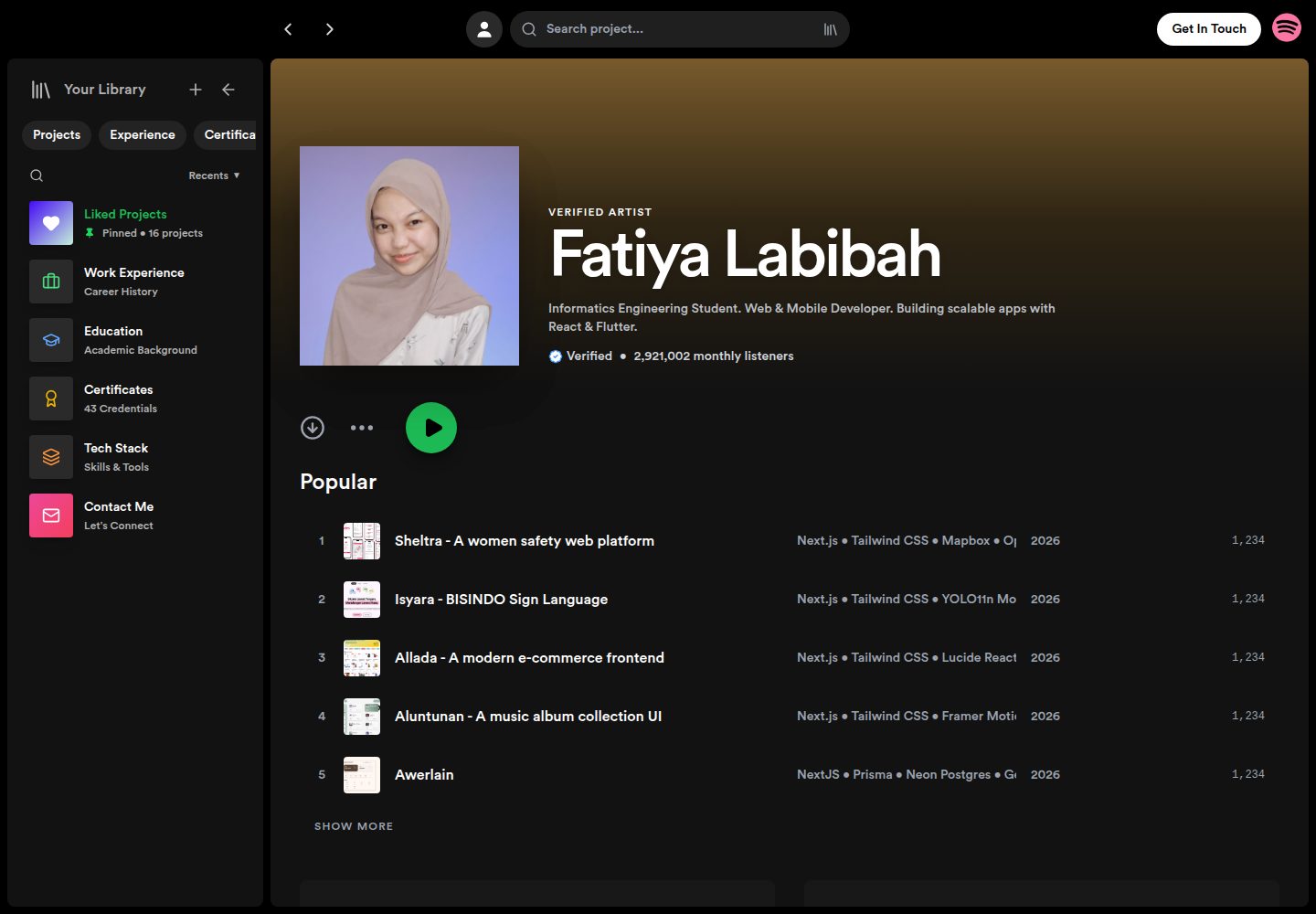Select the Projects filter chip
Viewport: 1316px width, 914px height.
pos(57,135)
